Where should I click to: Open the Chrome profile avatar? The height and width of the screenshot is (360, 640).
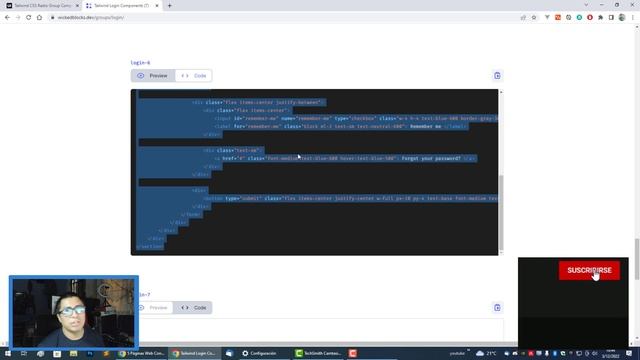(622, 18)
